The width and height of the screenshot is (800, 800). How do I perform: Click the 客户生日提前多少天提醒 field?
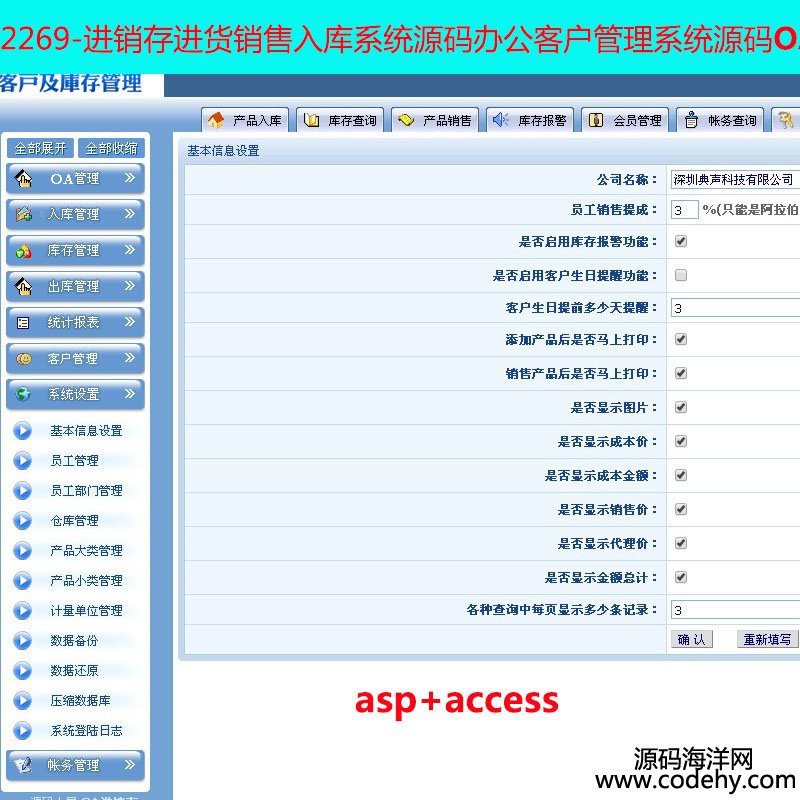click(735, 308)
